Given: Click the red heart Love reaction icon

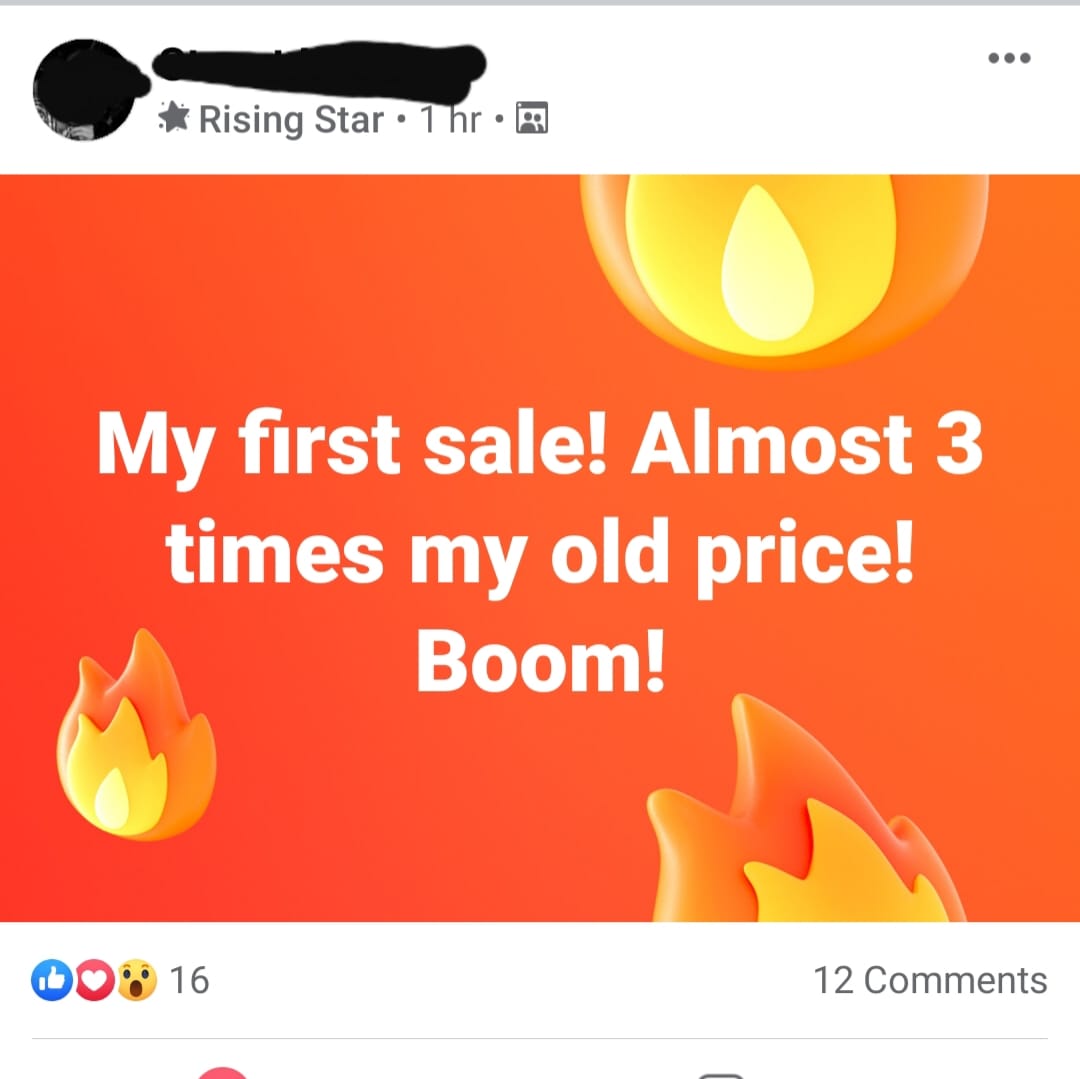Looking at the screenshot, I should (x=94, y=980).
